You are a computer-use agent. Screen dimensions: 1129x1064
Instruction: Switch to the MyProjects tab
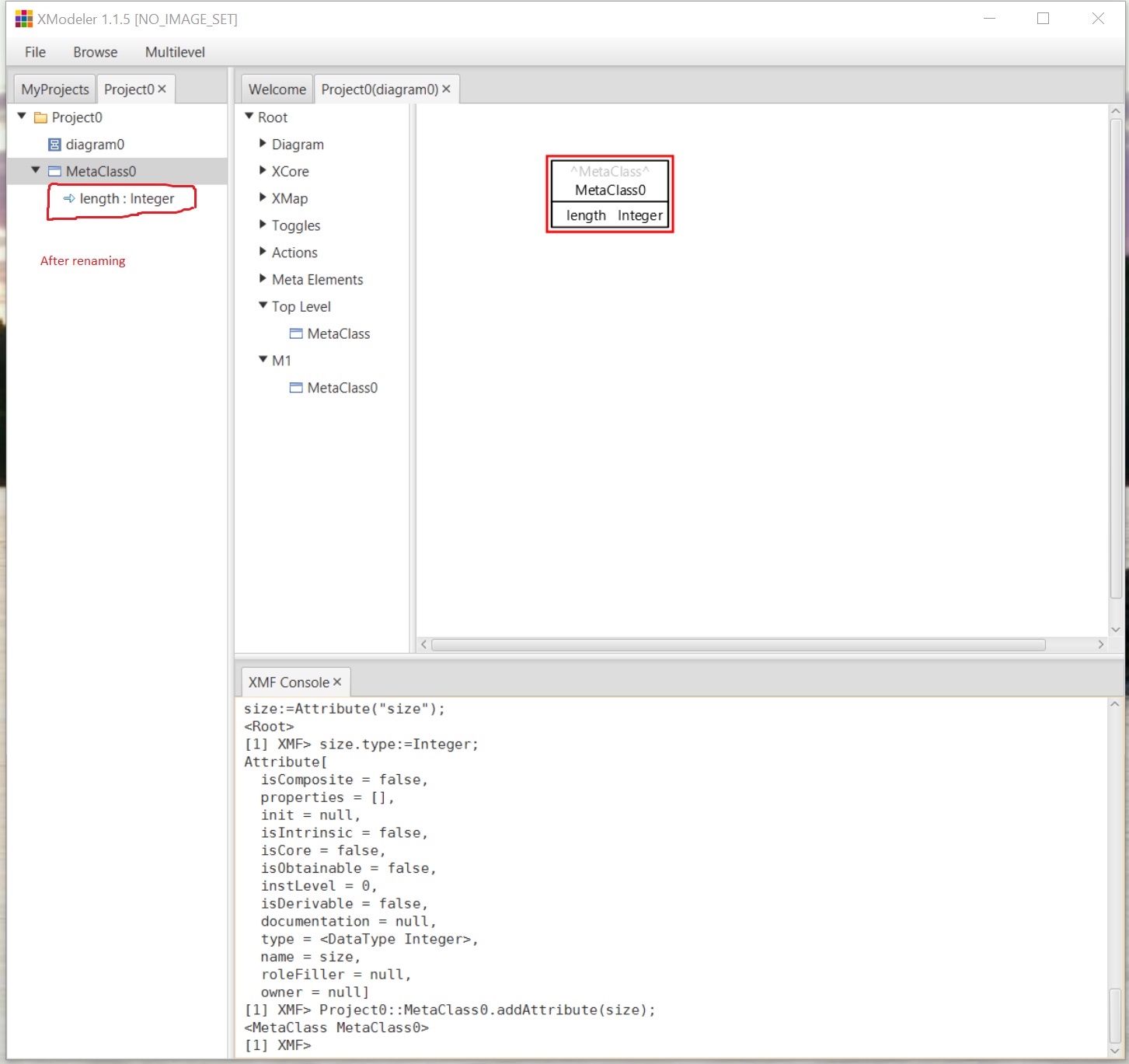pyautogui.click(x=54, y=89)
